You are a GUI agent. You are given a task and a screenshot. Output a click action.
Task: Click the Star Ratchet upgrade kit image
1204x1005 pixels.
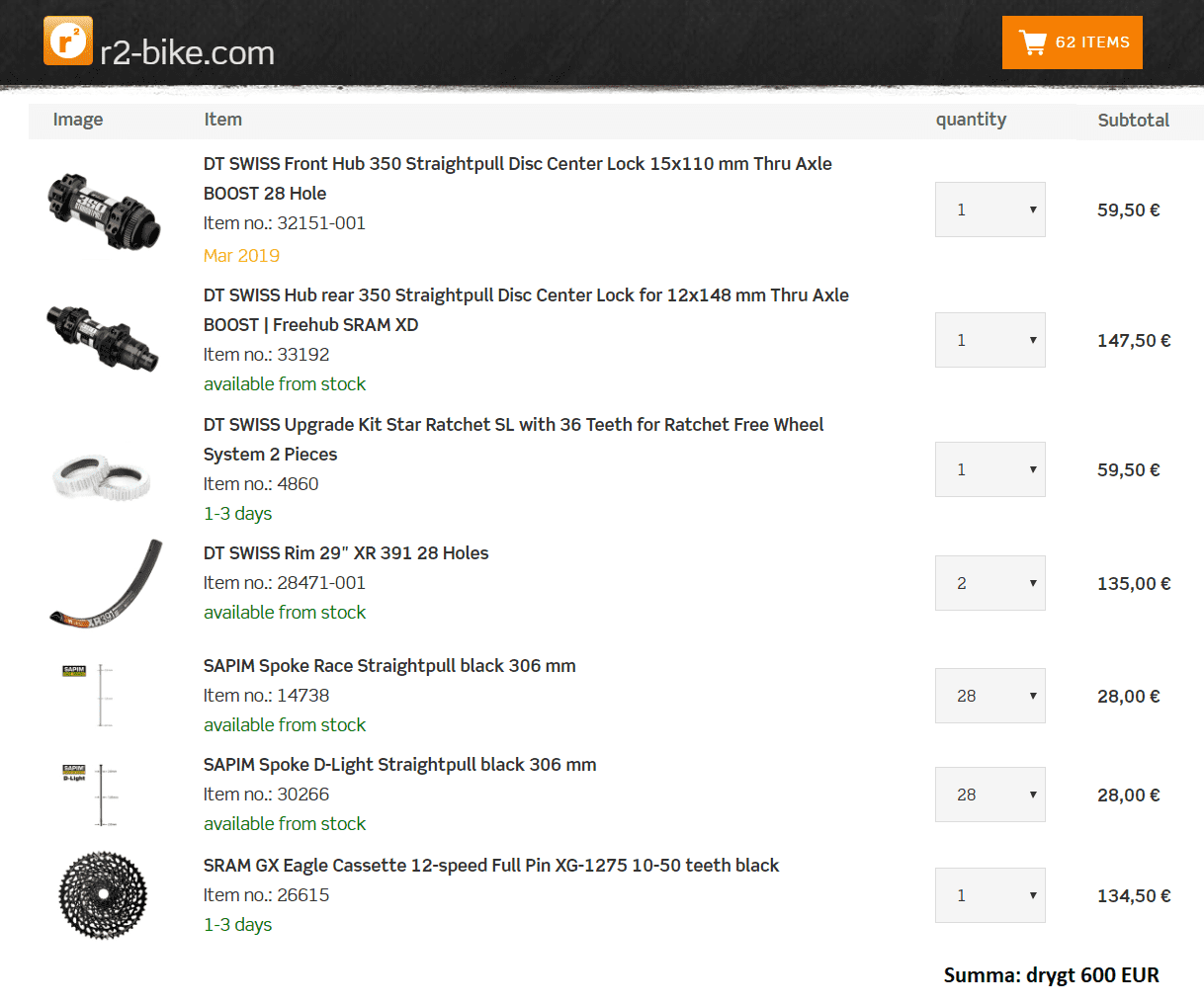tap(101, 476)
